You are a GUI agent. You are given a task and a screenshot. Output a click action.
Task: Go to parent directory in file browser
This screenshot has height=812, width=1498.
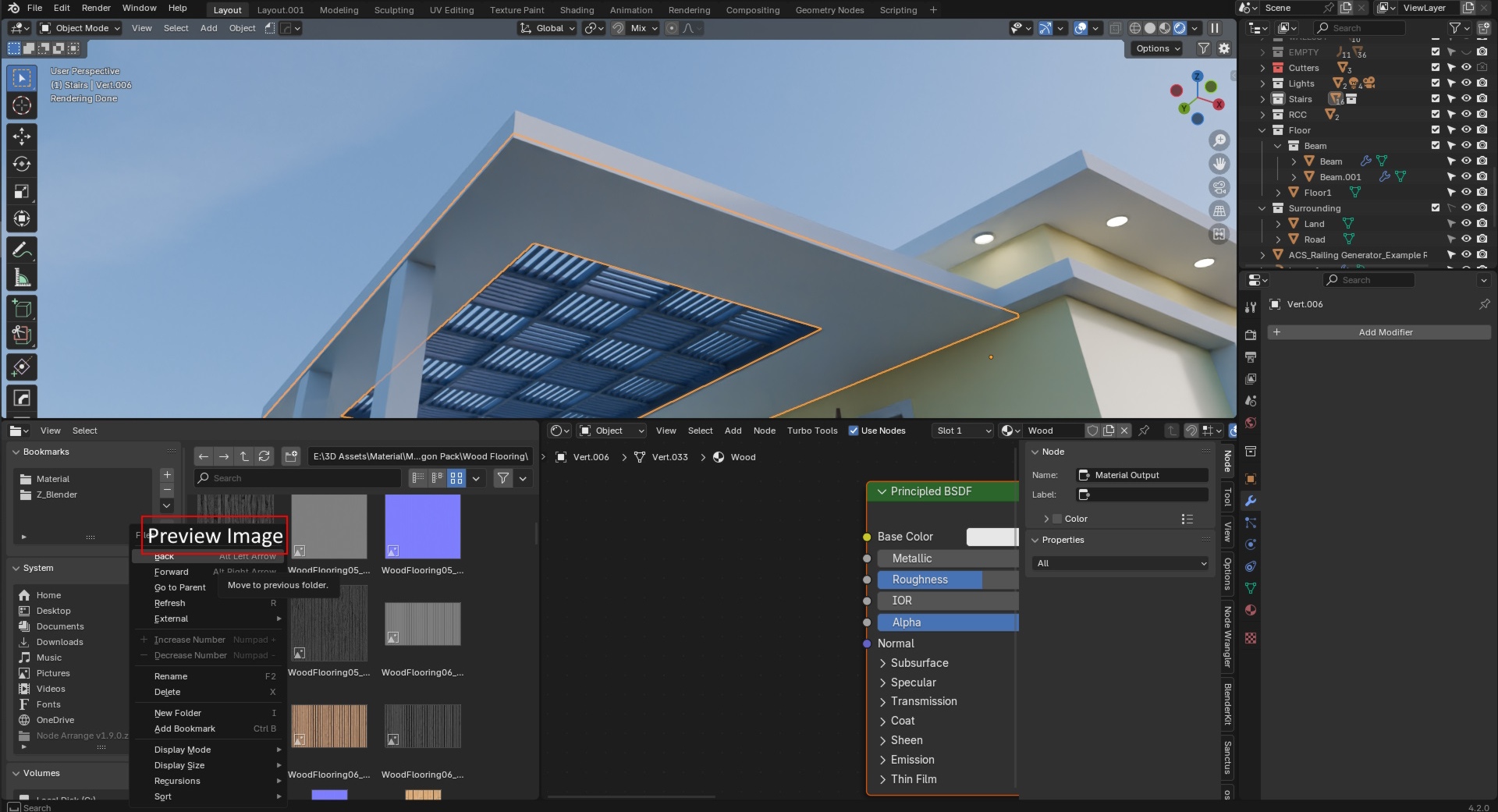click(244, 456)
